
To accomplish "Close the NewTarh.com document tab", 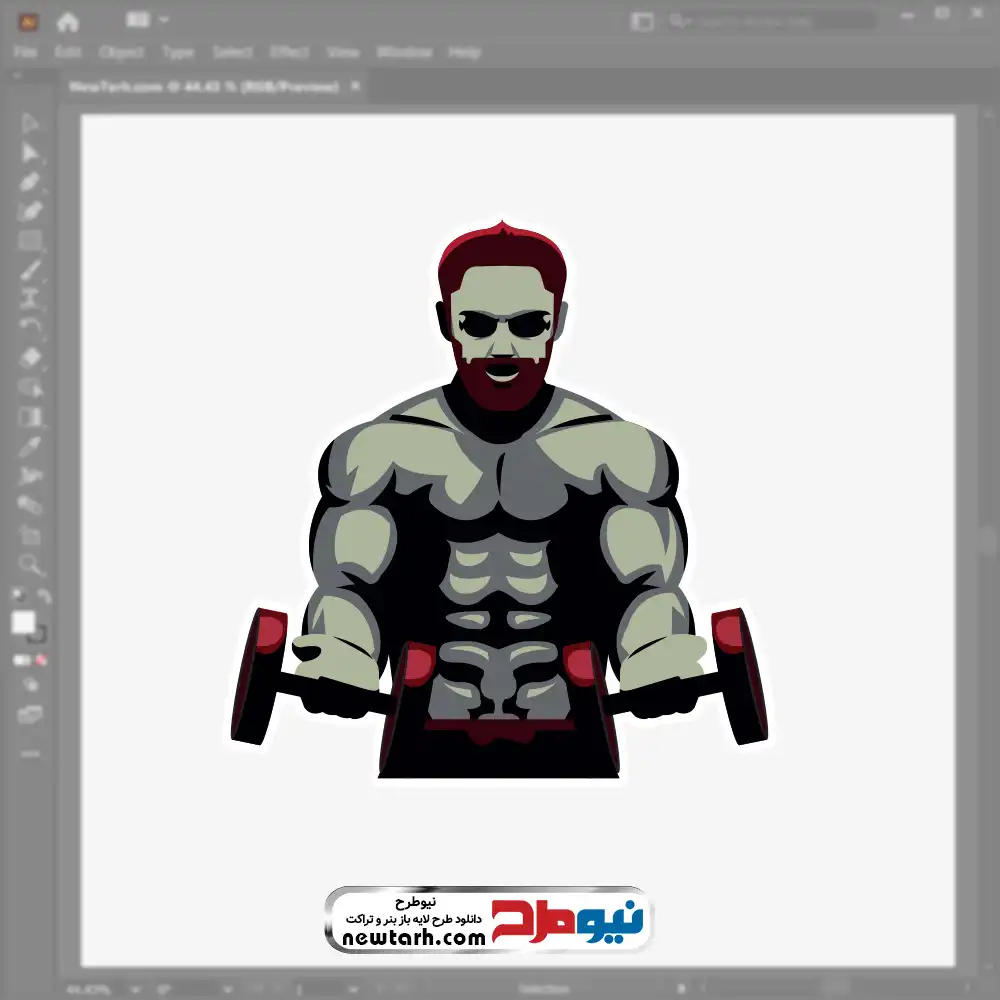I will [x=355, y=87].
